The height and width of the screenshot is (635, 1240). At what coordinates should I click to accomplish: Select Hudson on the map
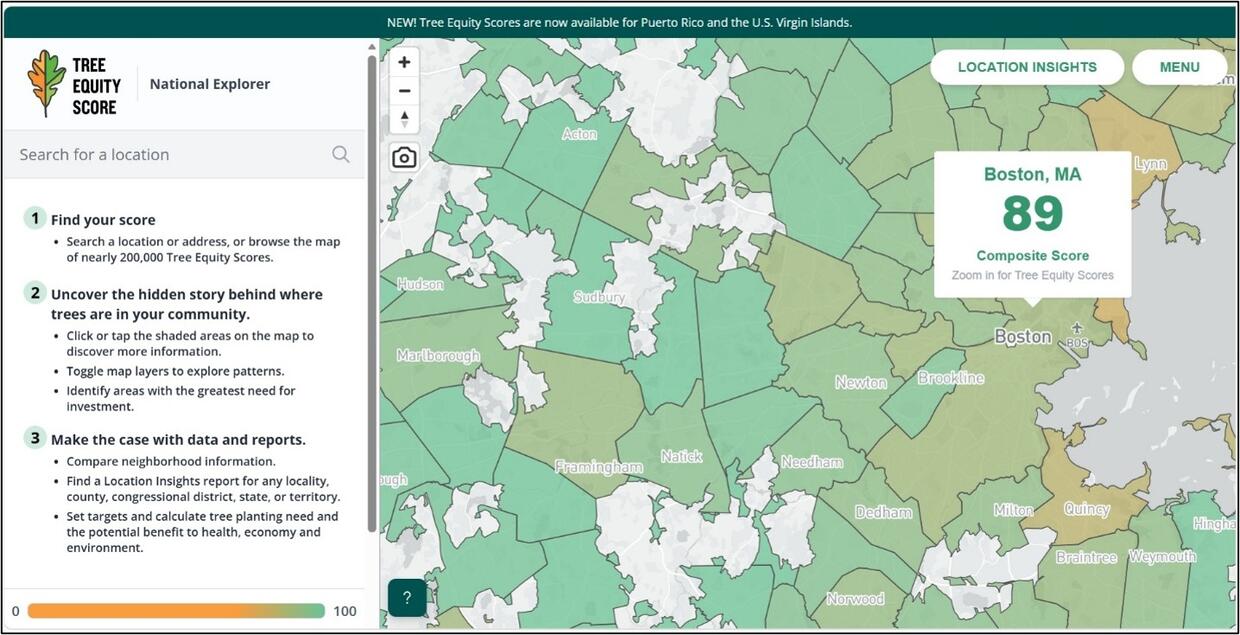420,284
